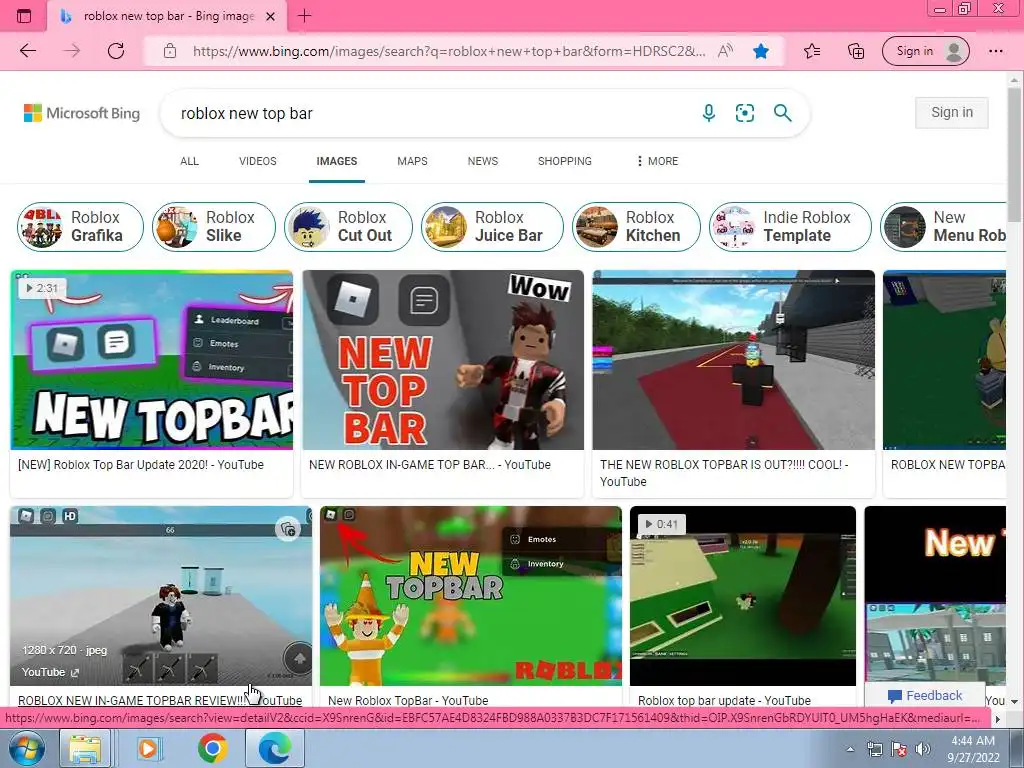Image resolution: width=1024 pixels, height=768 pixels.
Task: Switch to the NEWS tab
Action: 483,161
